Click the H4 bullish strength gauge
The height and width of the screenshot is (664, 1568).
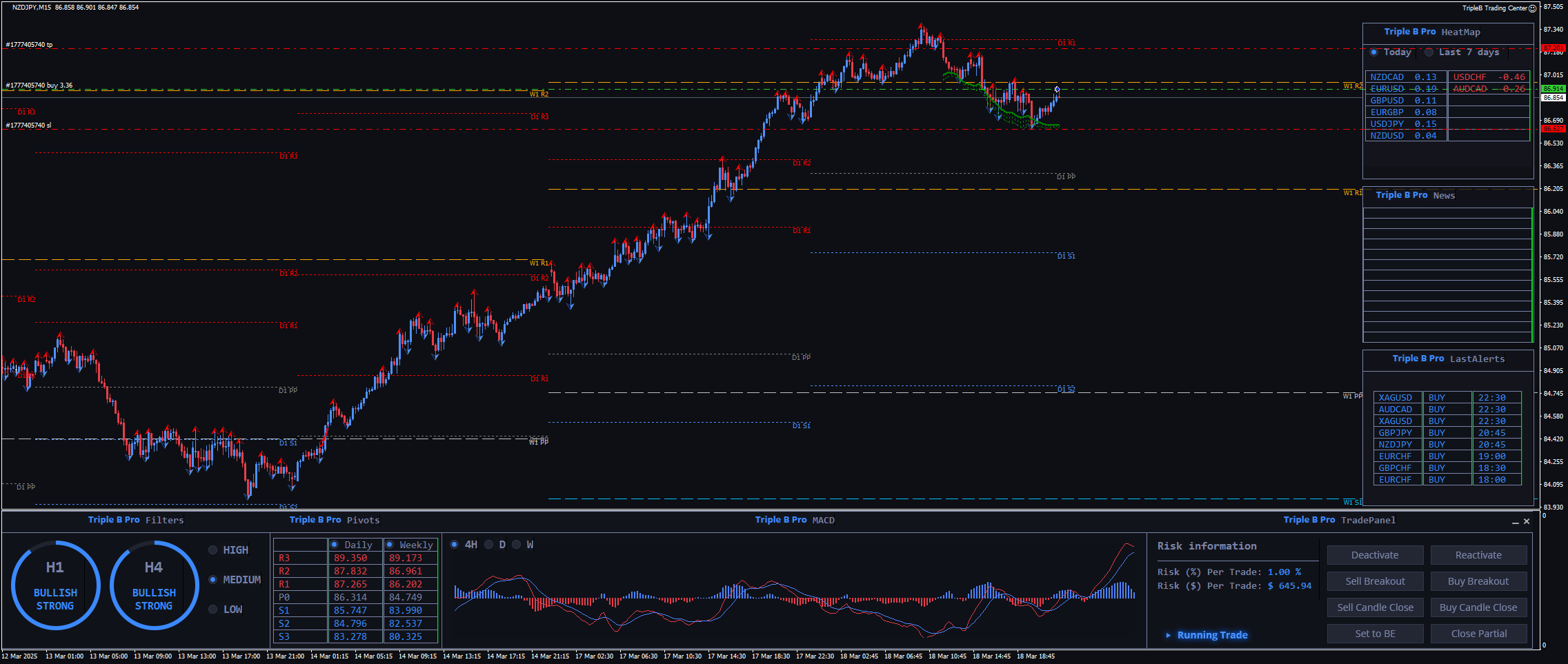pos(154,585)
